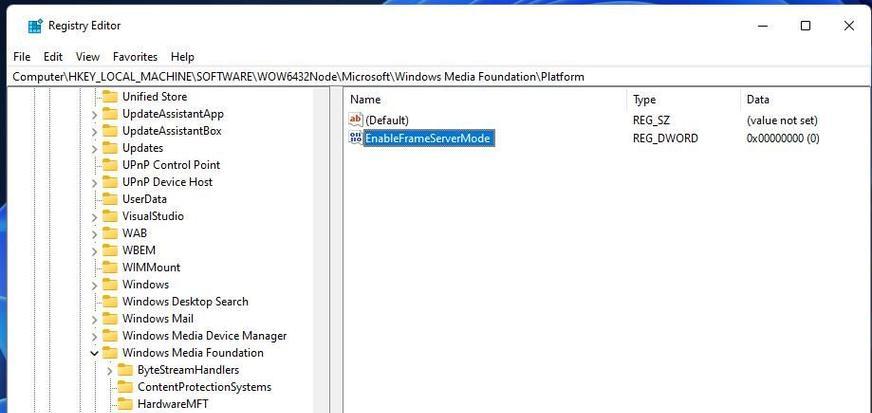Click the Registry Editor app icon

[35, 26]
